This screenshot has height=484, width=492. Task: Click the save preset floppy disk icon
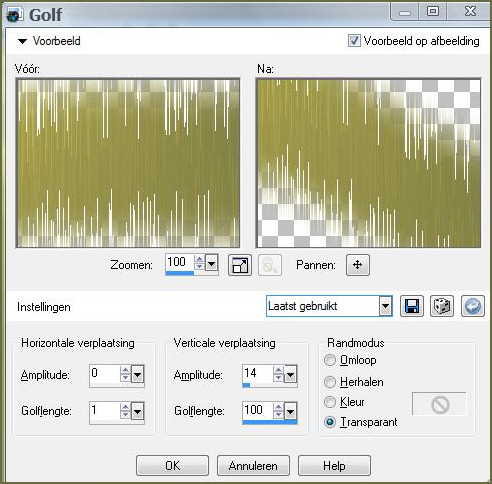412,306
